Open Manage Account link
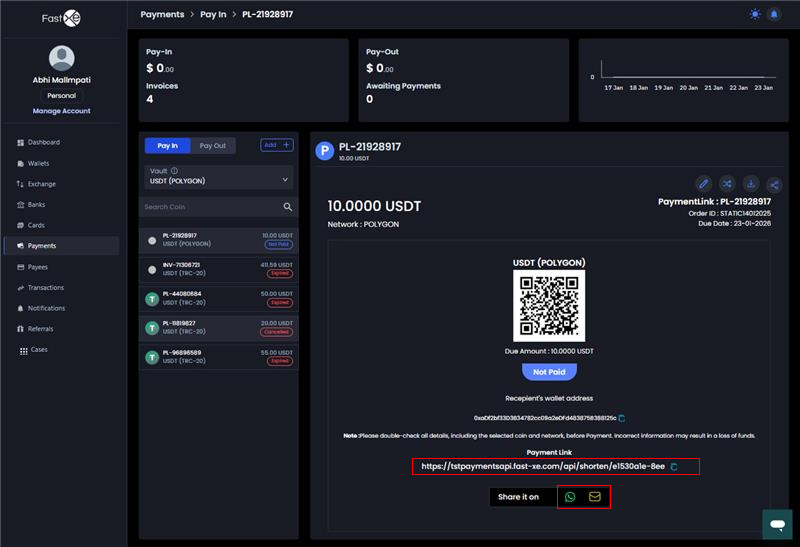Screen dimensions: 800x547 [x=62, y=111]
